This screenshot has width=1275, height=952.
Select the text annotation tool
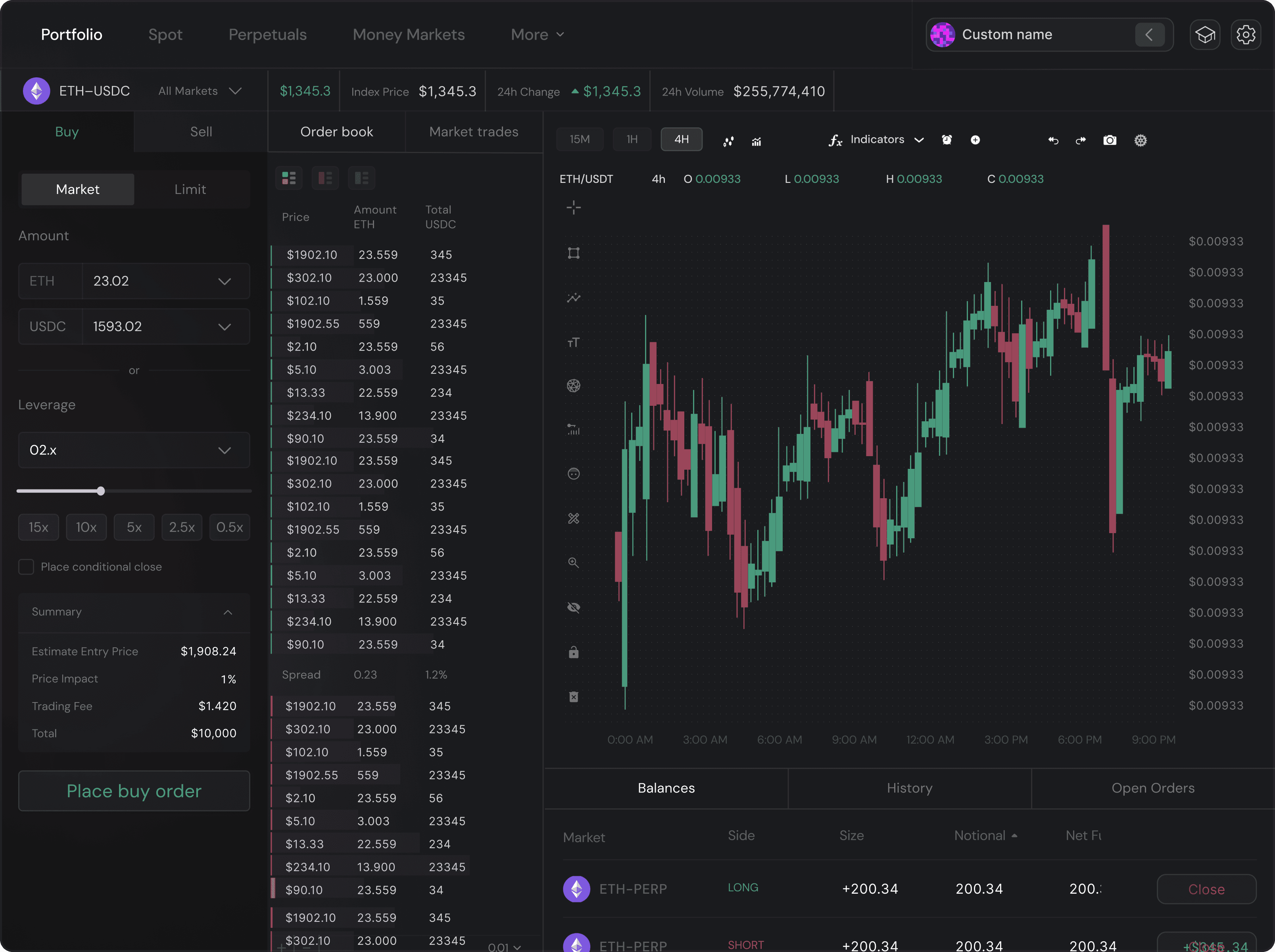(x=573, y=342)
